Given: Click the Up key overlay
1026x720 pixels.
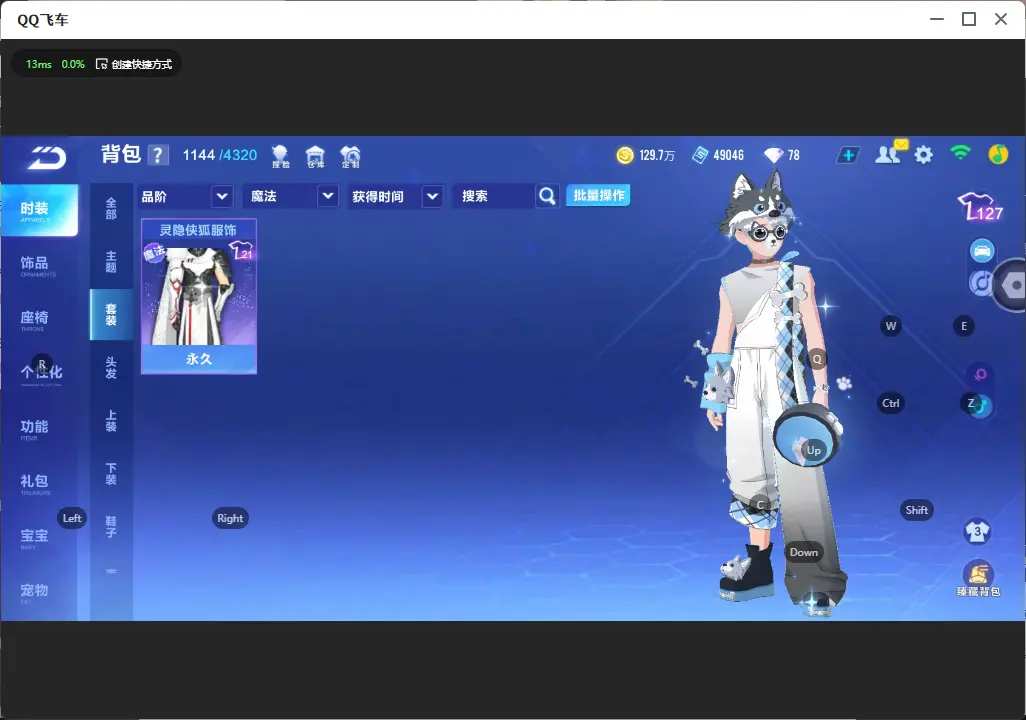Looking at the screenshot, I should (x=813, y=450).
